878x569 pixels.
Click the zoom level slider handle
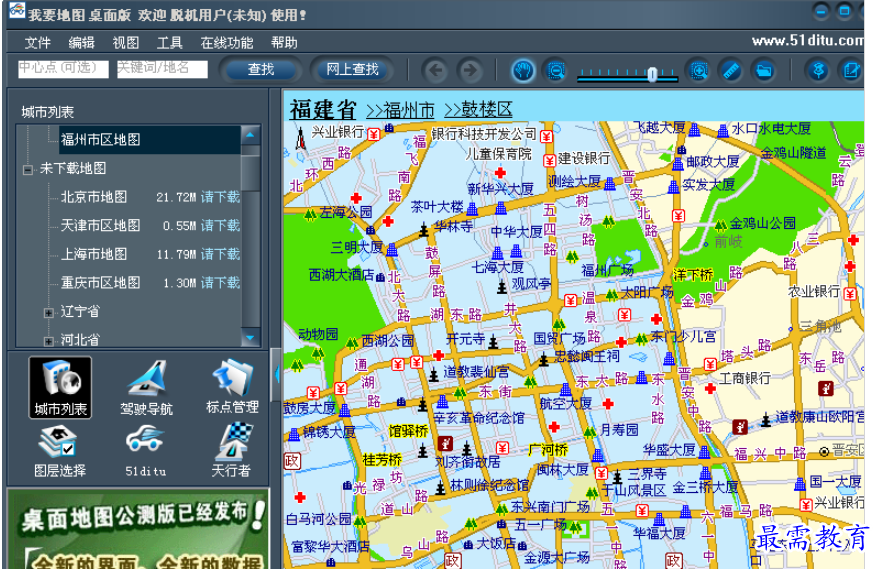[652, 74]
